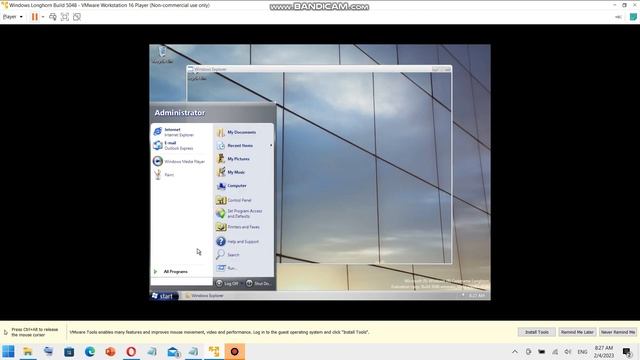Enter VMware full screen mode
Image resolution: width=640 pixels, height=360 pixels.
click(x=64, y=17)
